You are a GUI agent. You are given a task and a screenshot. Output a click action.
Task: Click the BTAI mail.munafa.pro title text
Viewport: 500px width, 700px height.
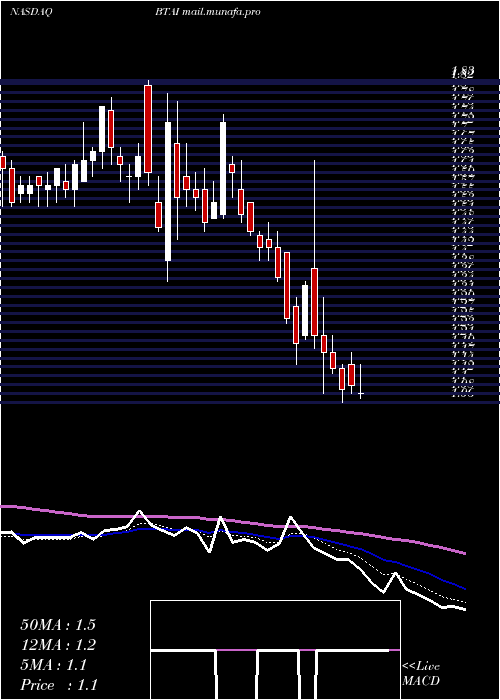click(208, 12)
